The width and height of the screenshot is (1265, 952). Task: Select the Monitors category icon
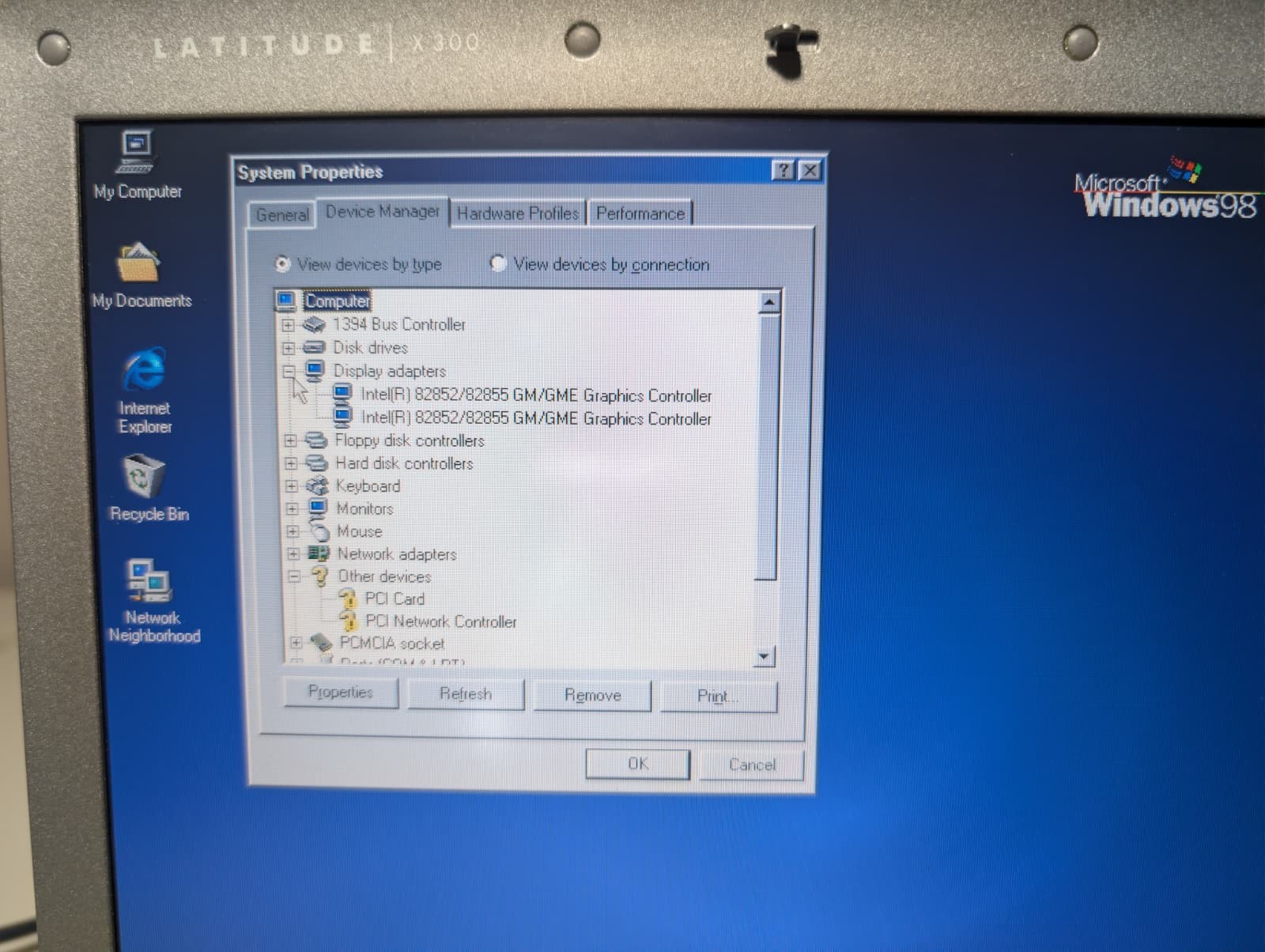[x=318, y=508]
